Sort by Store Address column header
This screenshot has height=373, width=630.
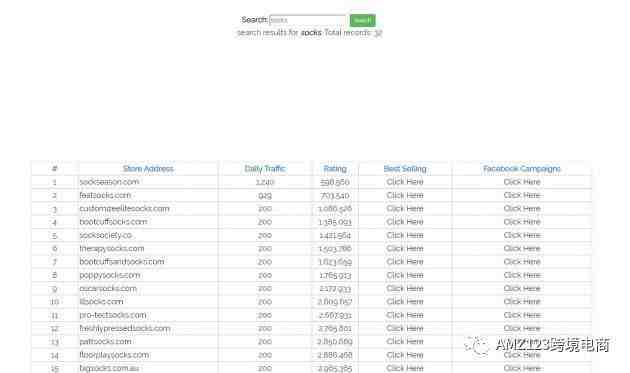pos(148,169)
